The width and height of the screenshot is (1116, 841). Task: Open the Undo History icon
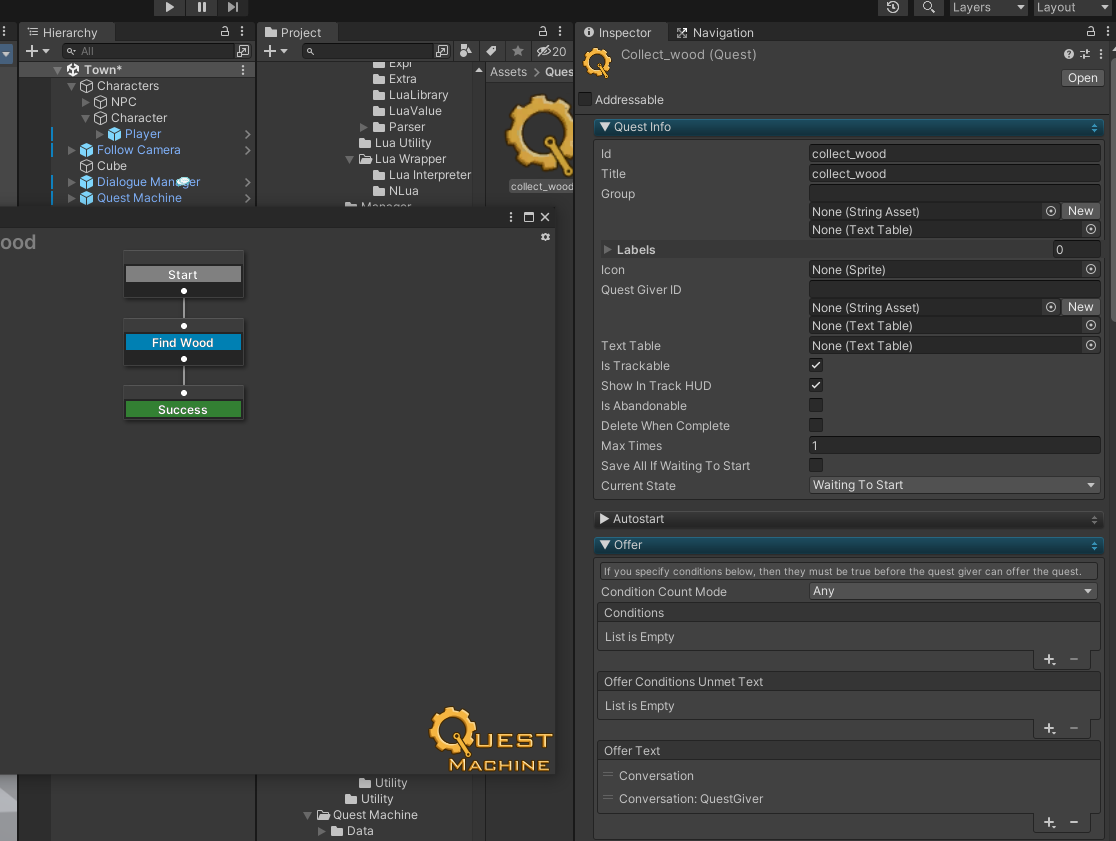click(893, 7)
